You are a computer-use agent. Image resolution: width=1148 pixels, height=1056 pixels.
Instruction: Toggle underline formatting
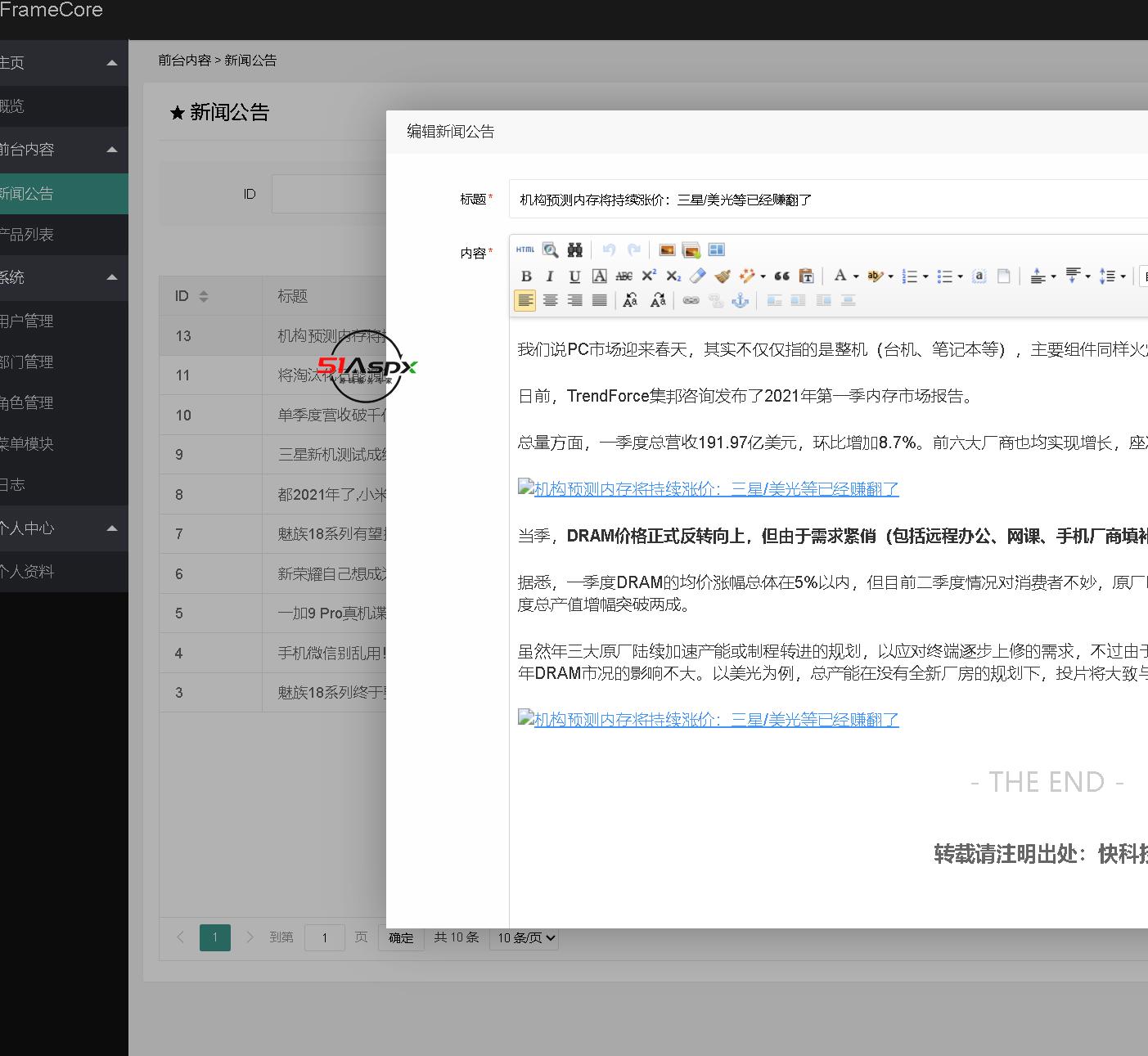[x=574, y=276]
